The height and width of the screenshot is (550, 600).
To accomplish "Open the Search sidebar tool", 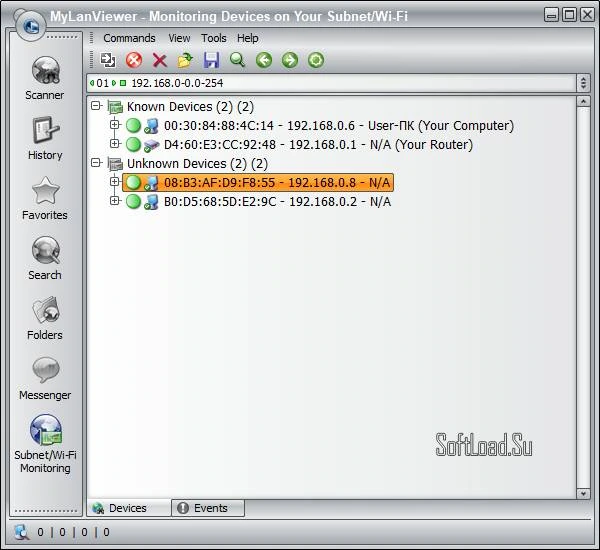I will (x=45, y=258).
